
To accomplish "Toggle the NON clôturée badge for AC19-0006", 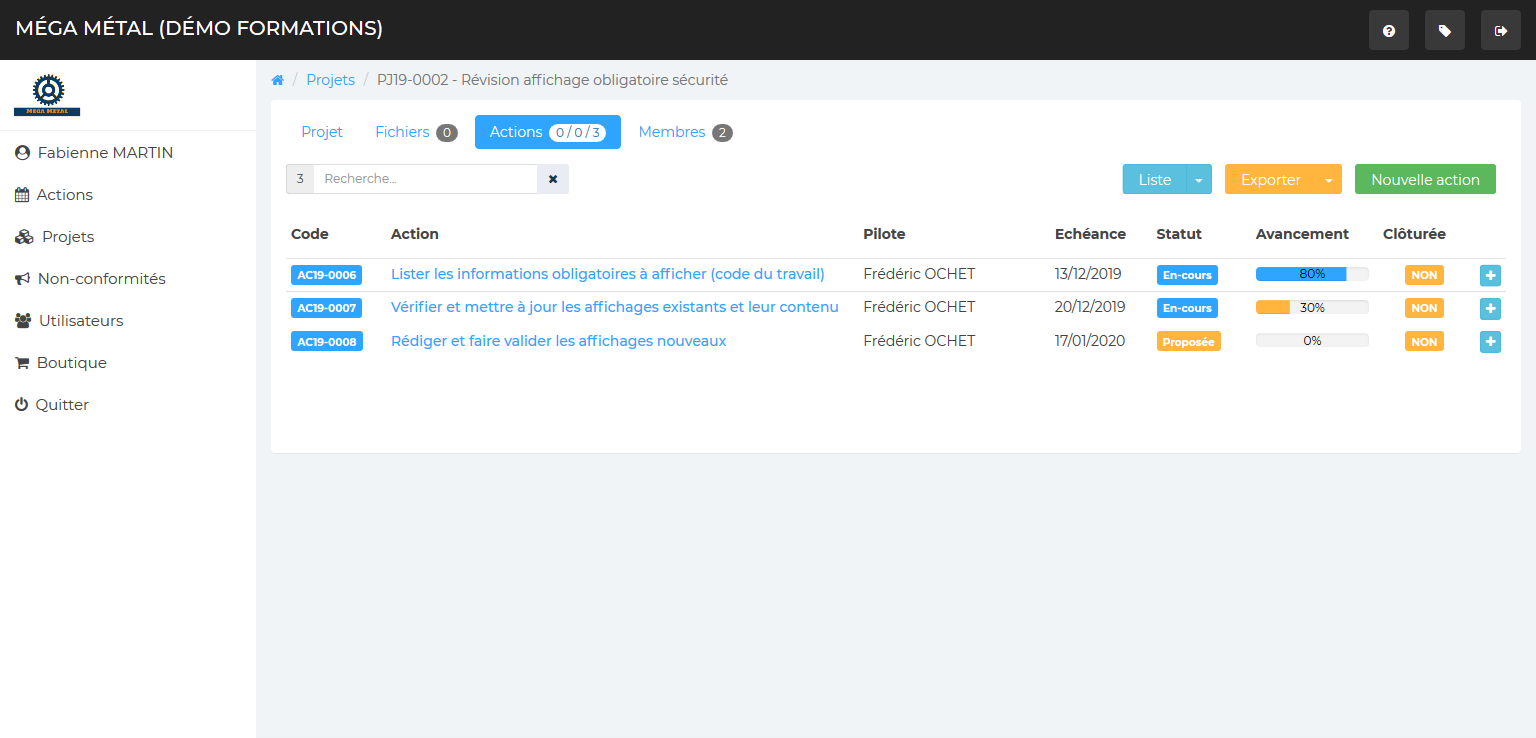I will click(1424, 275).
